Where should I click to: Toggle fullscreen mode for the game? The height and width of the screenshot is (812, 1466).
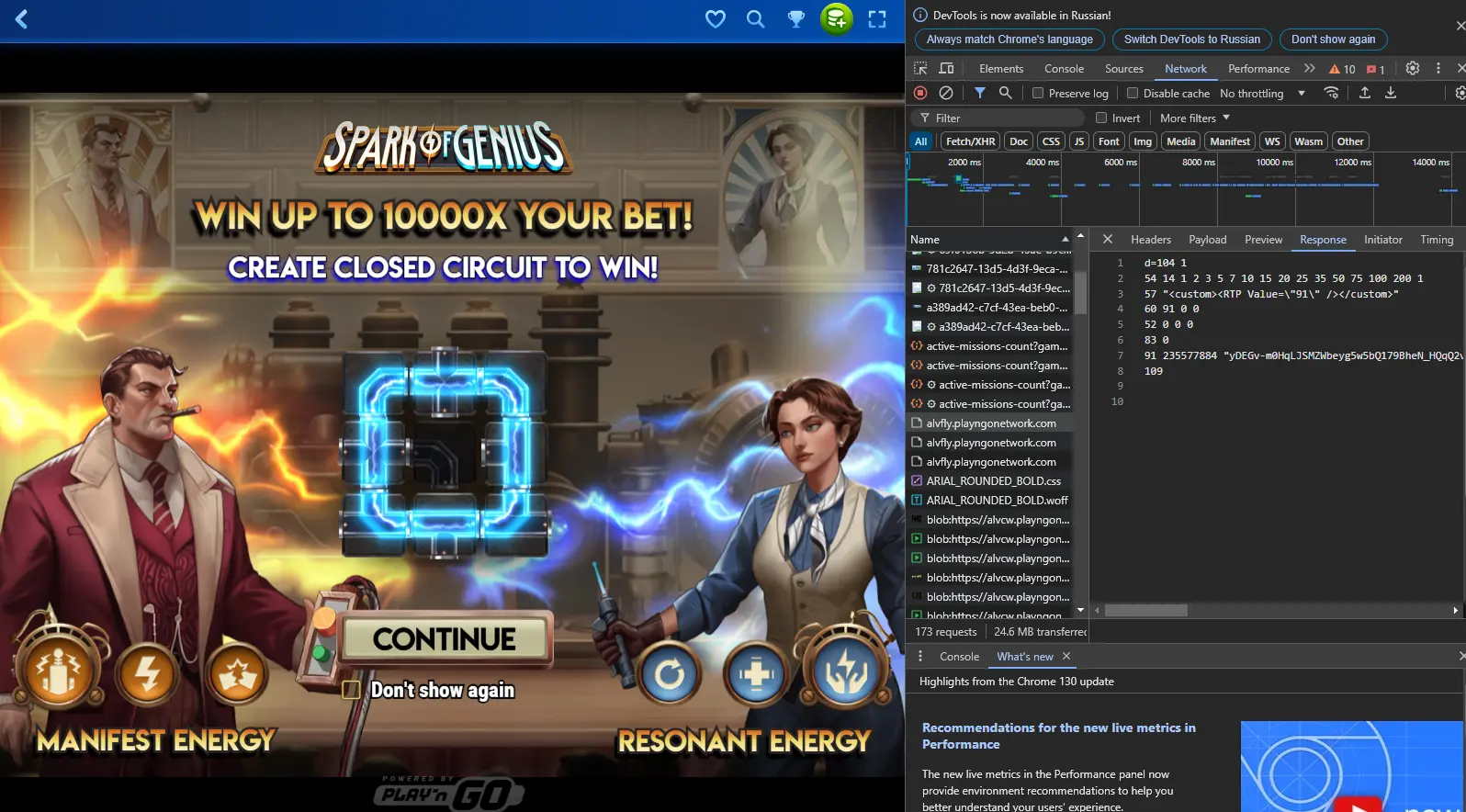[x=877, y=19]
